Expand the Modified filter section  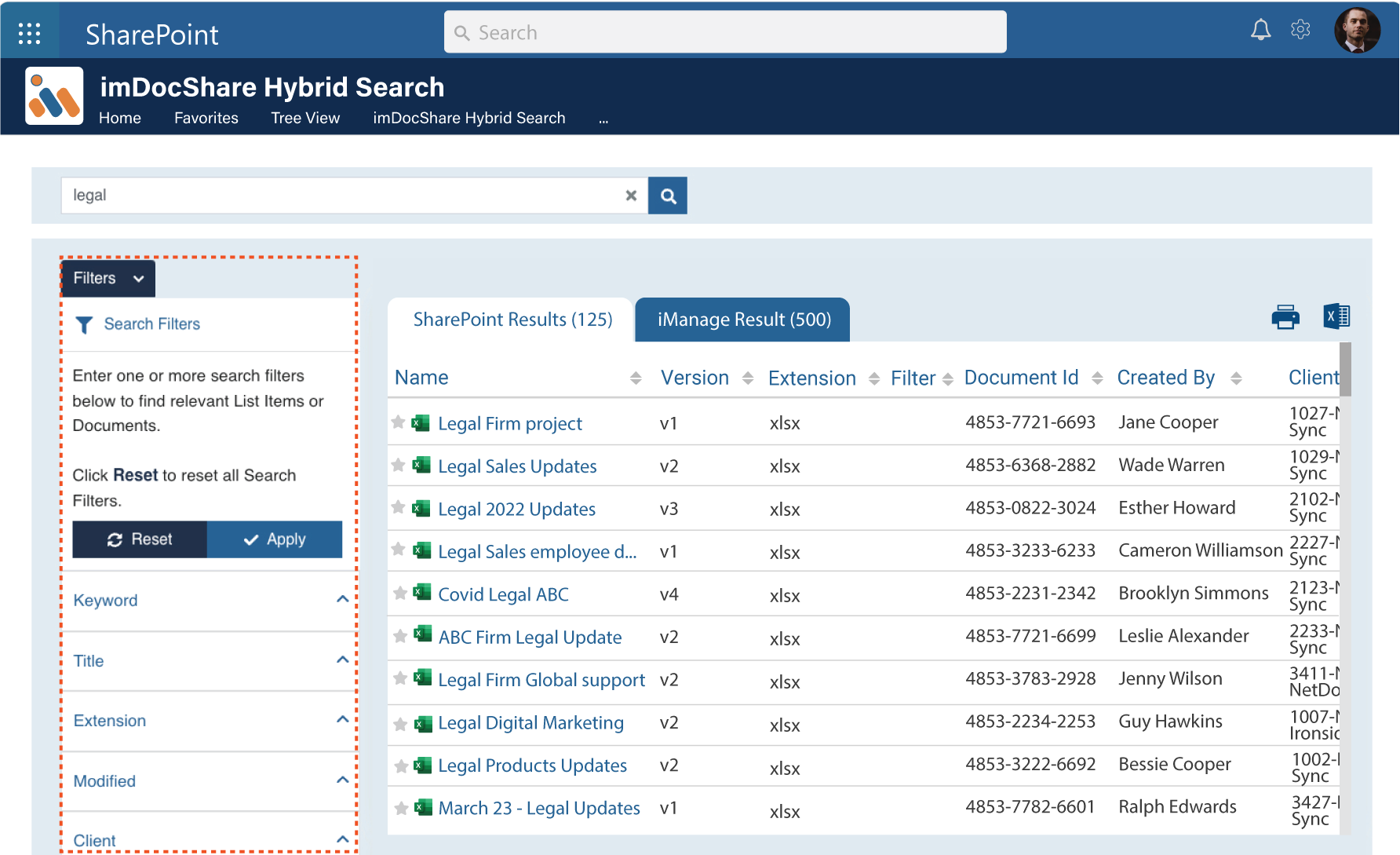coord(342,780)
